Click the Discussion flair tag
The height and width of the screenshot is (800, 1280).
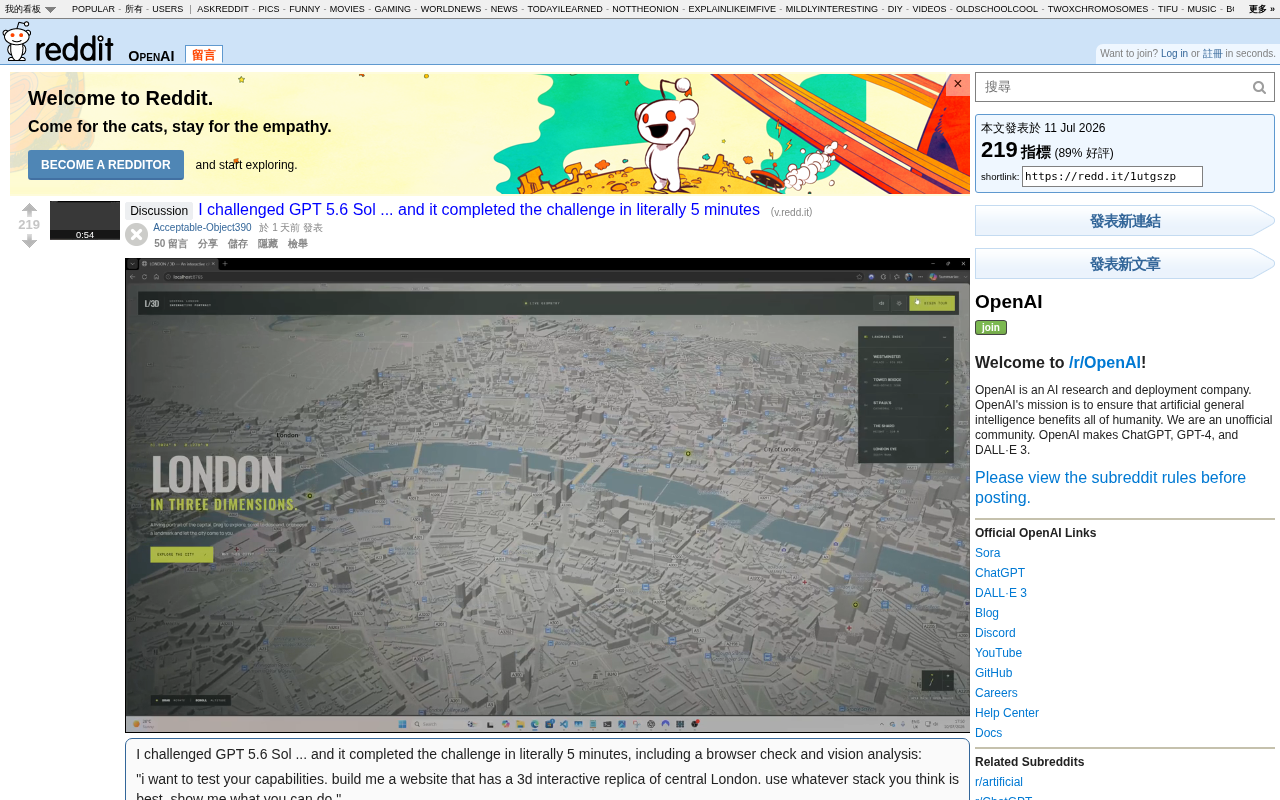tap(159, 211)
